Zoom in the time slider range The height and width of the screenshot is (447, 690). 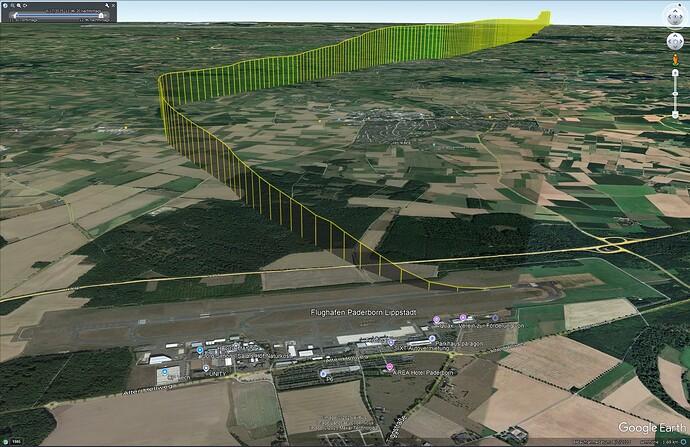(x=18, y=6)
